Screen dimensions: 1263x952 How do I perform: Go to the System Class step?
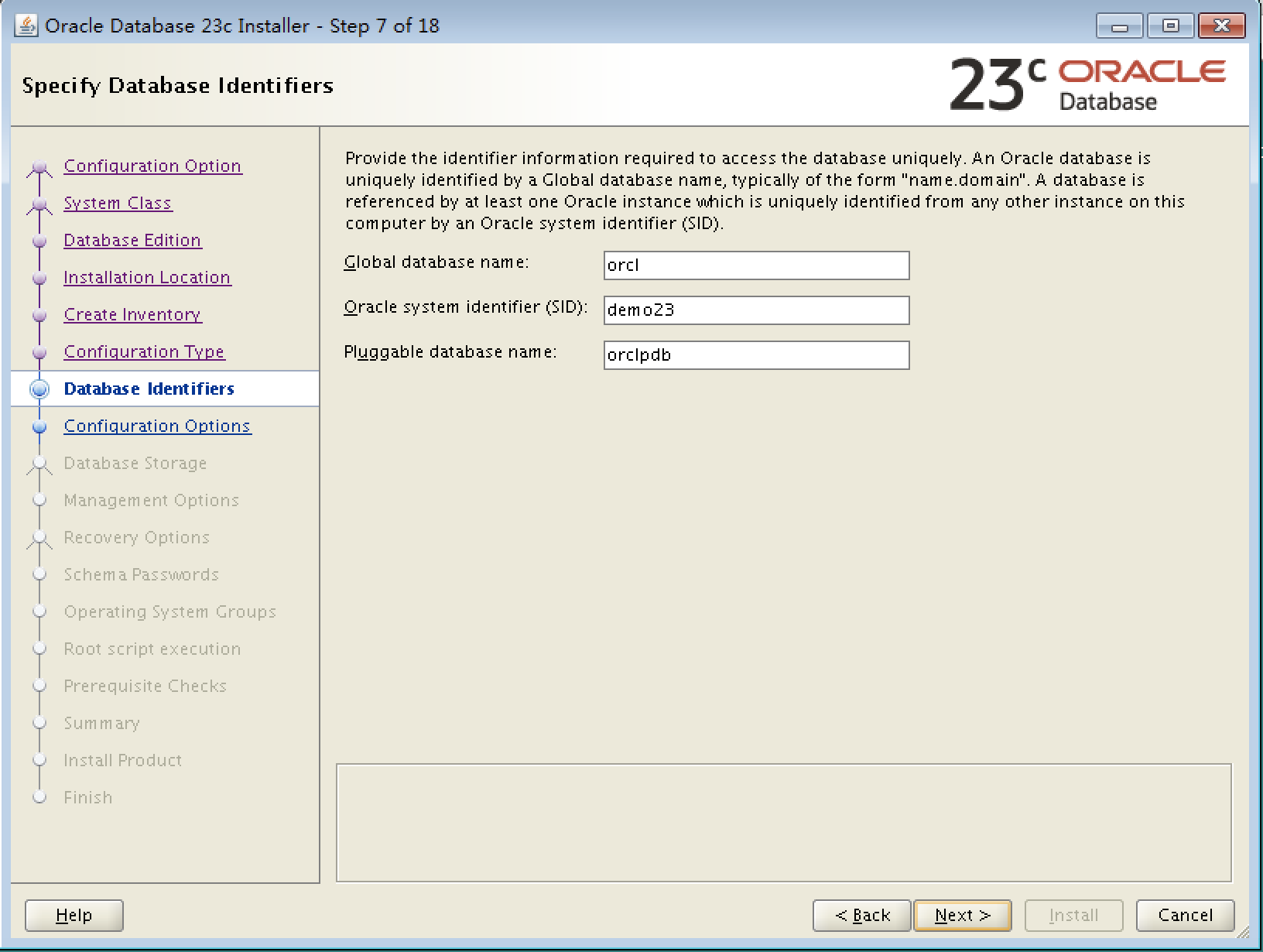(118, 203)
